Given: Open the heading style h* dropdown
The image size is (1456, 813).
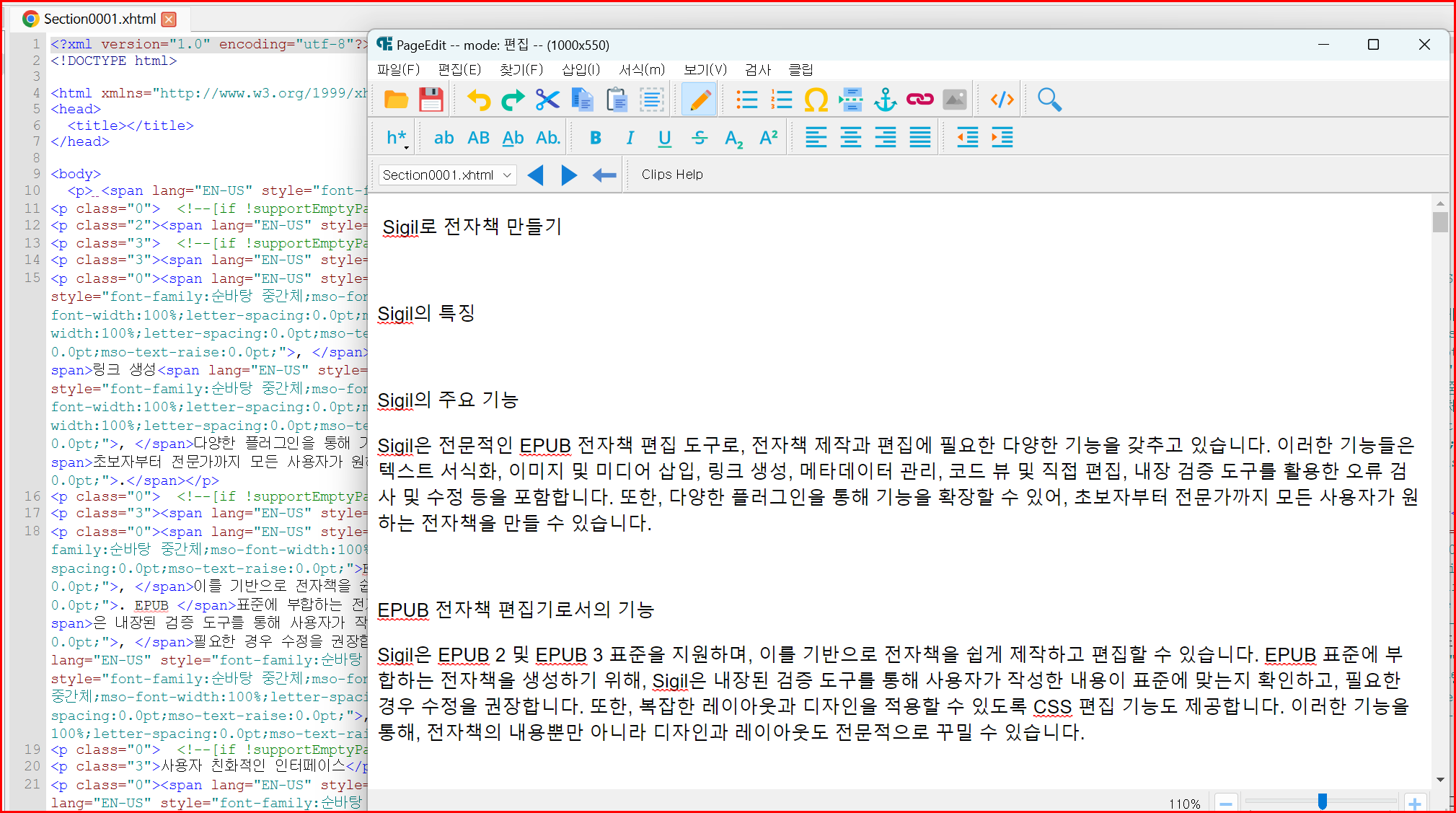Looking at the screenshot, I should pos(397,138).
